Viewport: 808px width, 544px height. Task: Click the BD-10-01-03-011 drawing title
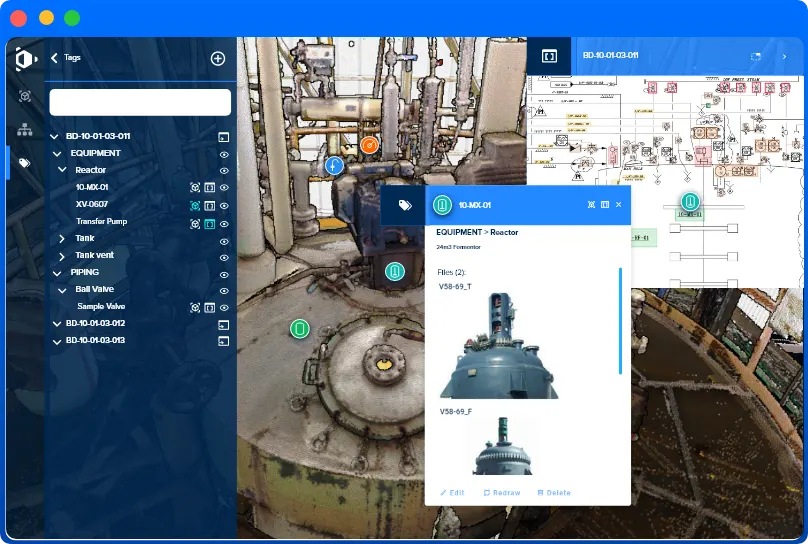tap(610, 56)
